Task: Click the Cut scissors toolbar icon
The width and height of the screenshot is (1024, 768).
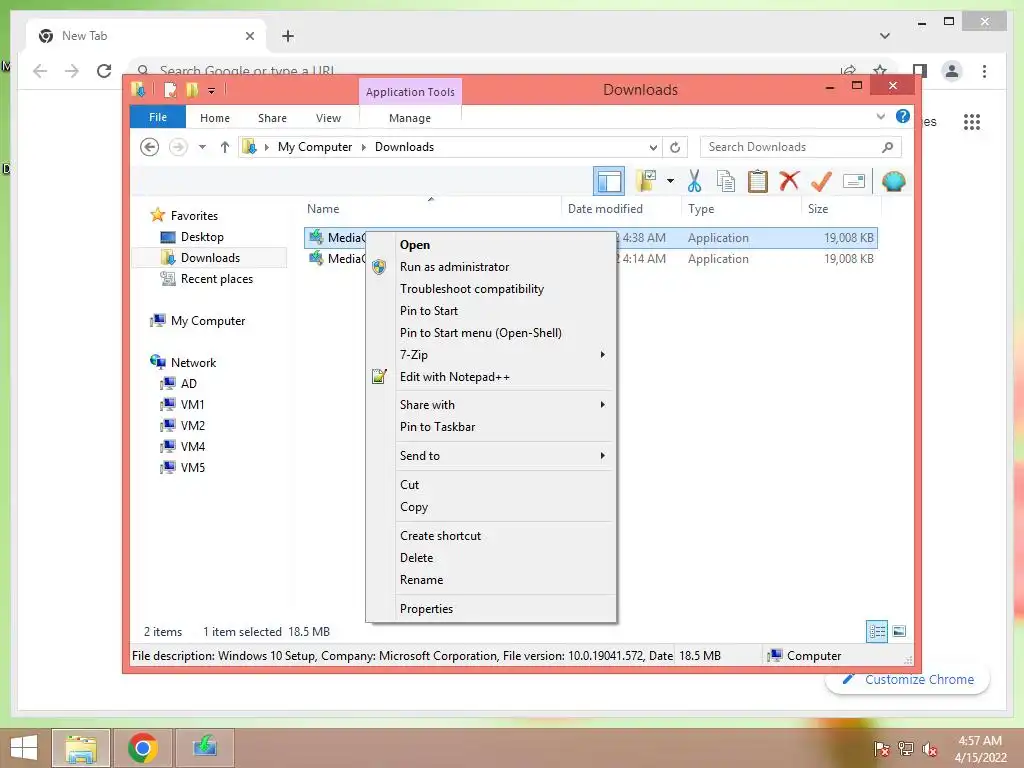Action: tap(694, 181)
